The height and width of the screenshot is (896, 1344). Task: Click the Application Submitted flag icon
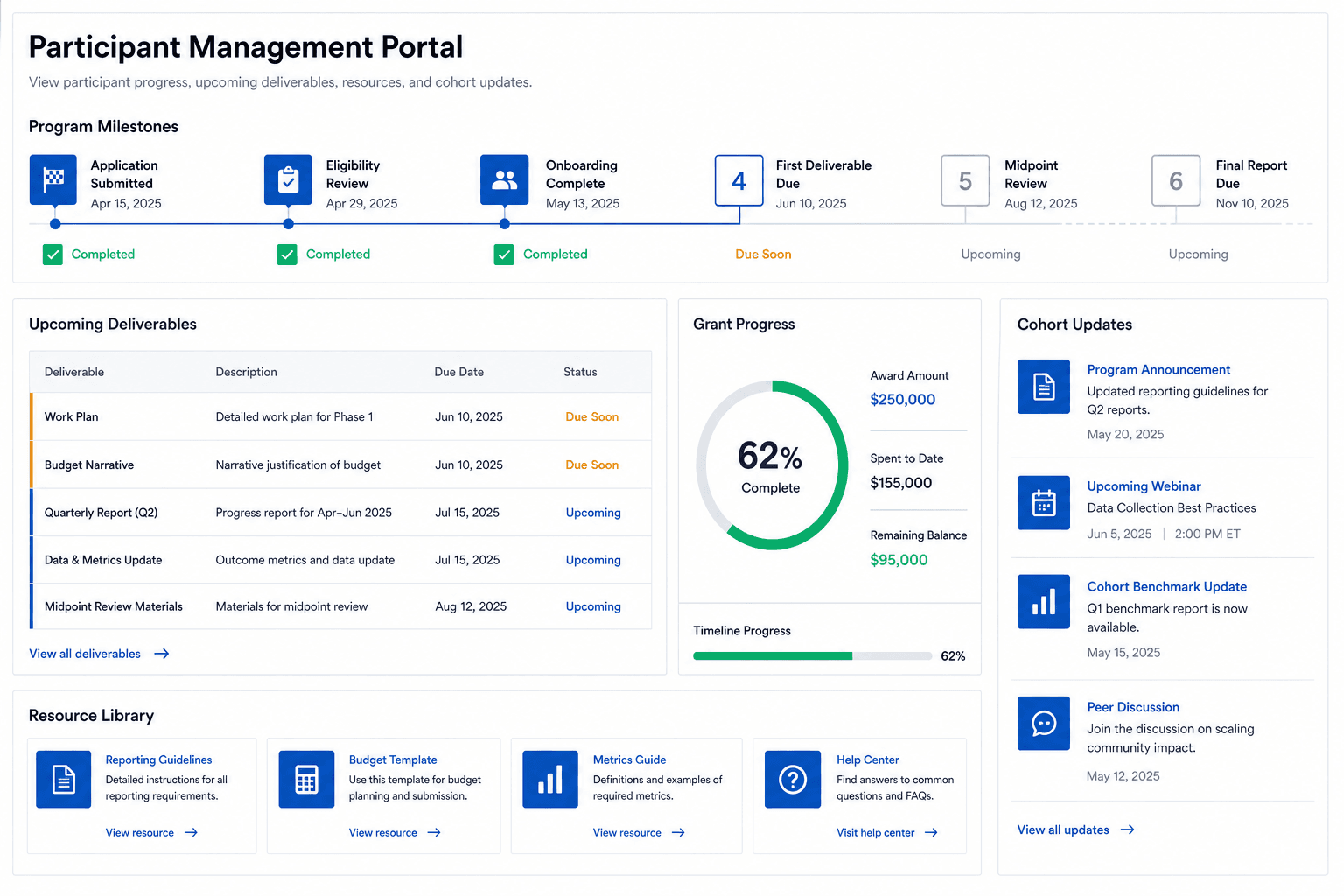(x=53, y=179)
